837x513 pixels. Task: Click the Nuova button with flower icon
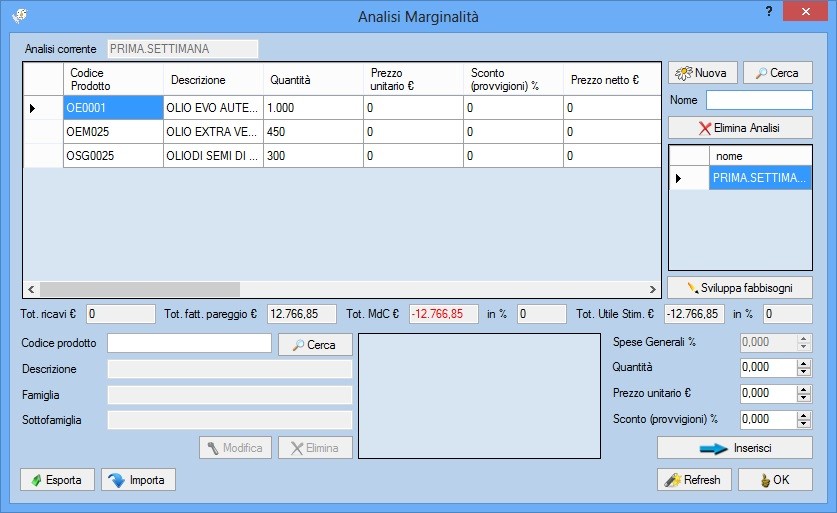(x=703, y=73)
